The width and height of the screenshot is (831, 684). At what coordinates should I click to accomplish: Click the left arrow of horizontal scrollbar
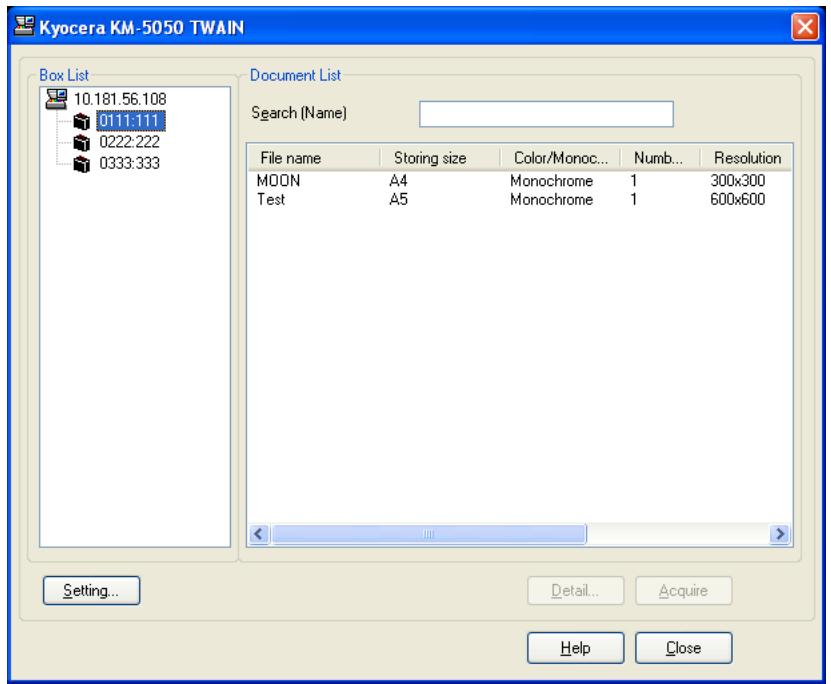259,534
